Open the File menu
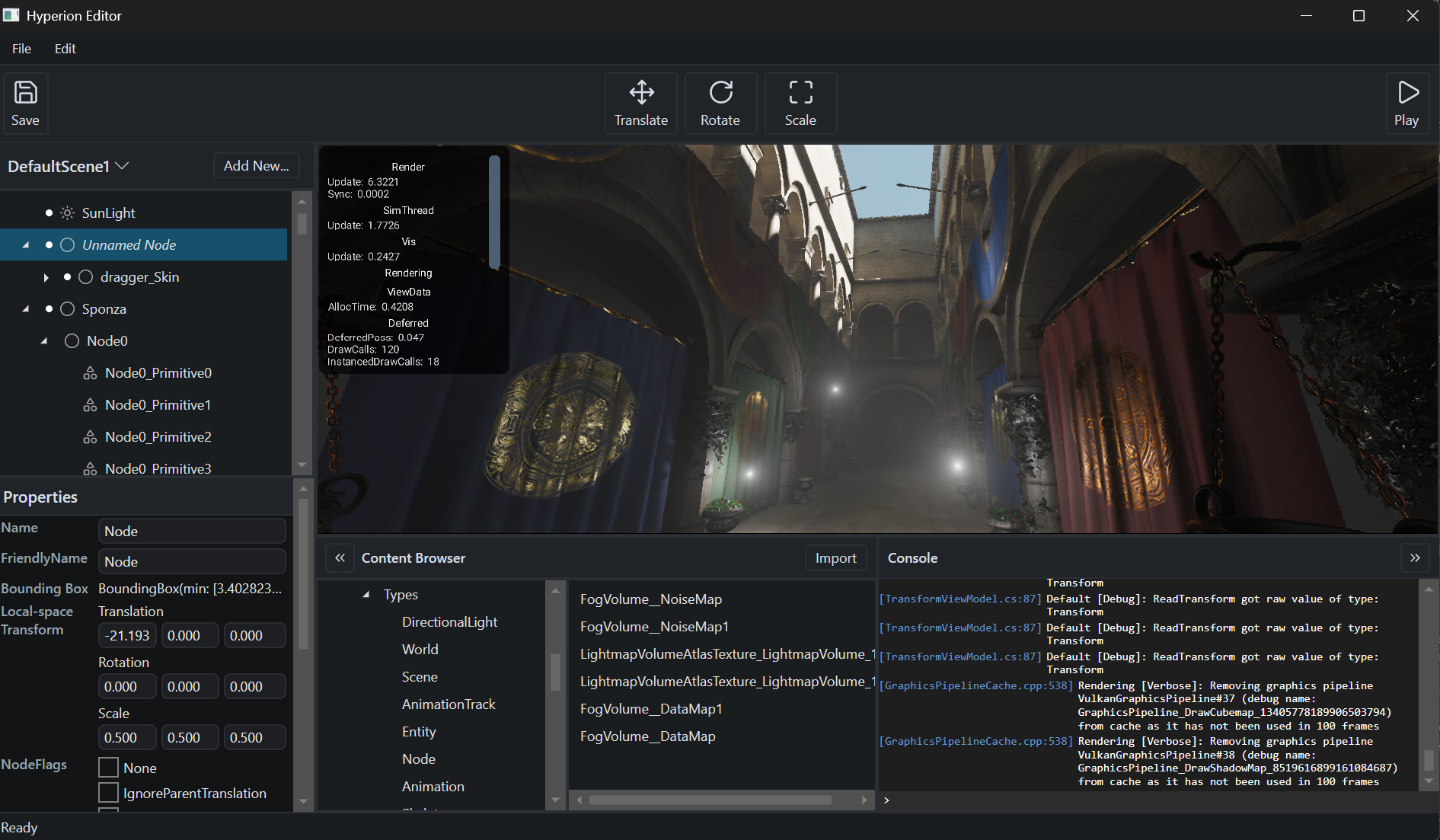 click(x=21, y=49)
